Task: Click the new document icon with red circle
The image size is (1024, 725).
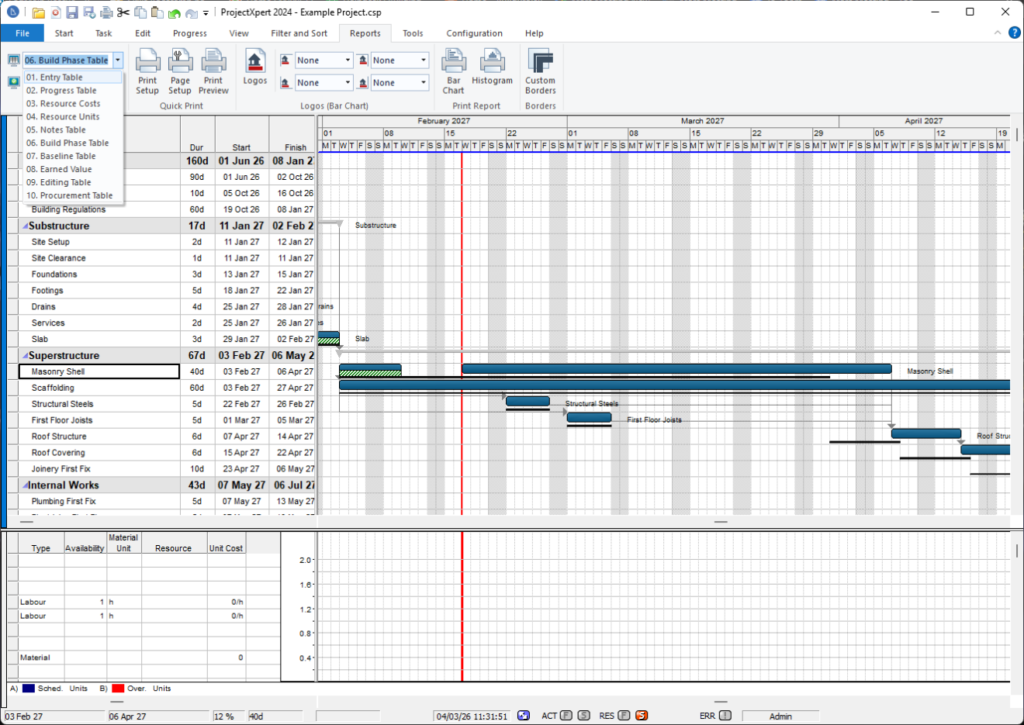Action: [56, 12]
